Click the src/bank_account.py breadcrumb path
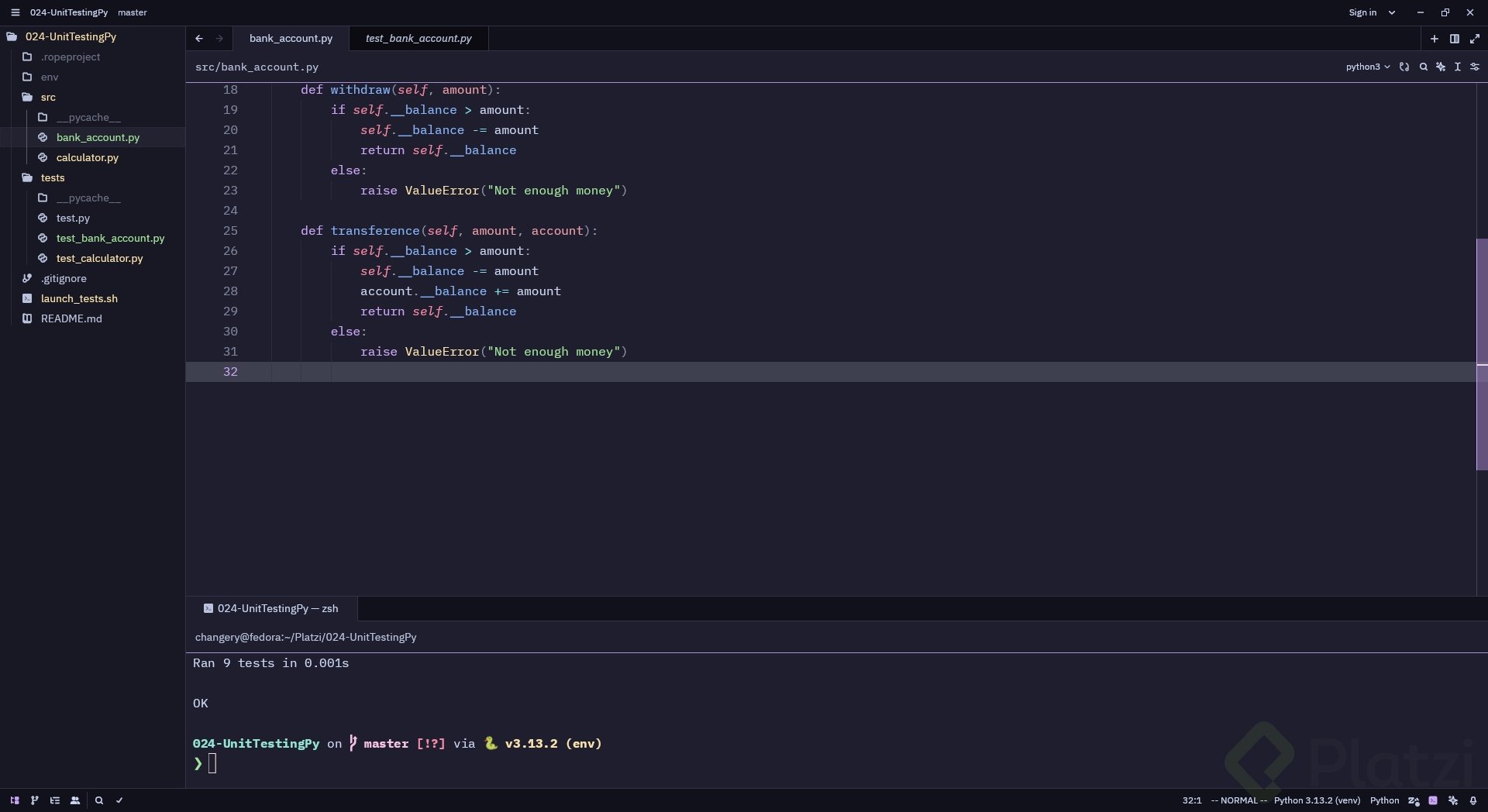The height and width of the screenshot is (812, 1488). click(257, 67)
